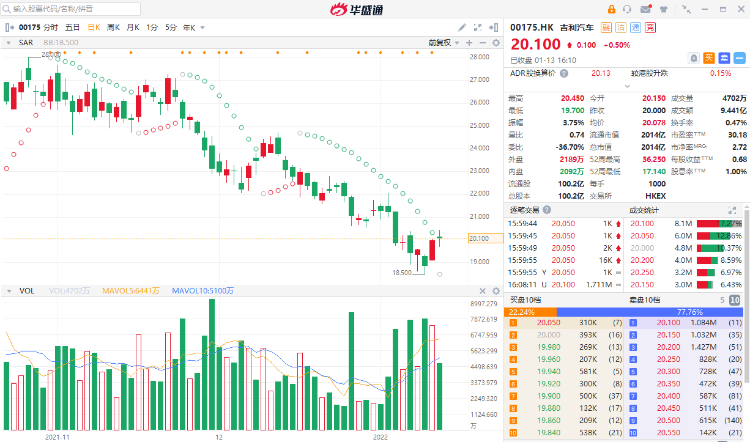The height and width of the screenshot is (442, 750).
Task: Select the 5分 five-minute chart tab
Action: (171, 28)
